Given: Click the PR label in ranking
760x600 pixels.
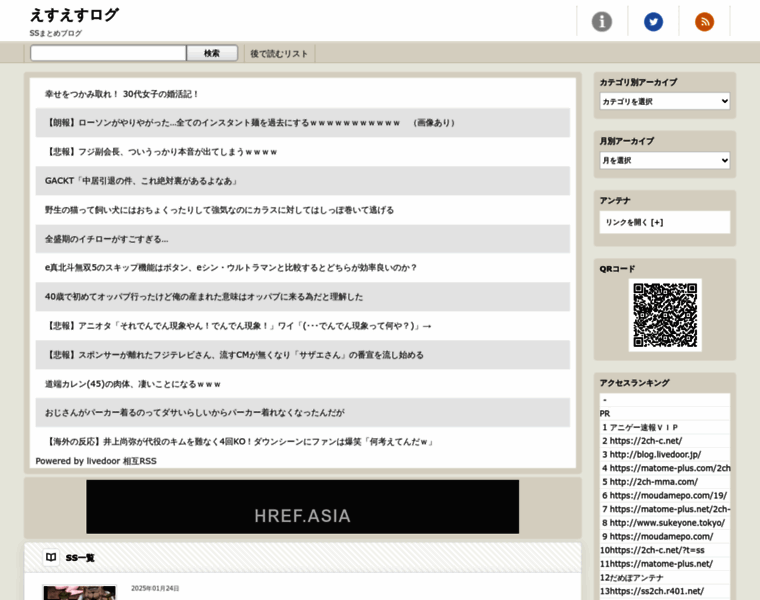Looking at the screenshot, I should tap(605, 413).
